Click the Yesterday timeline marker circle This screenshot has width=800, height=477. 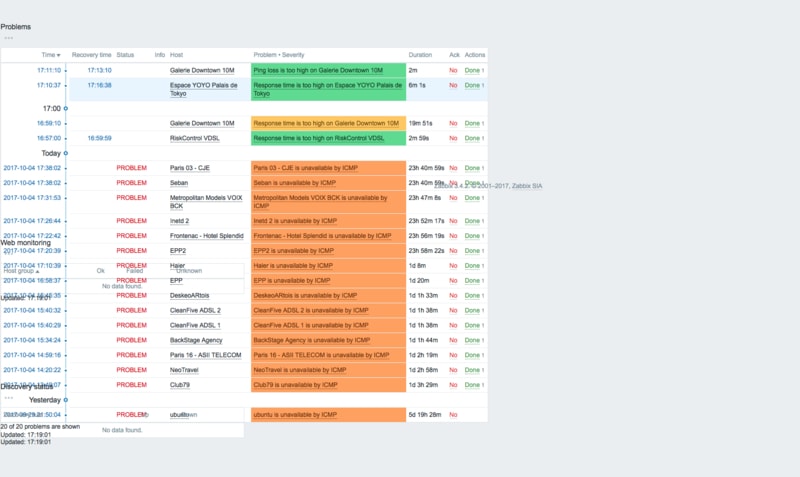coord(65,400)
